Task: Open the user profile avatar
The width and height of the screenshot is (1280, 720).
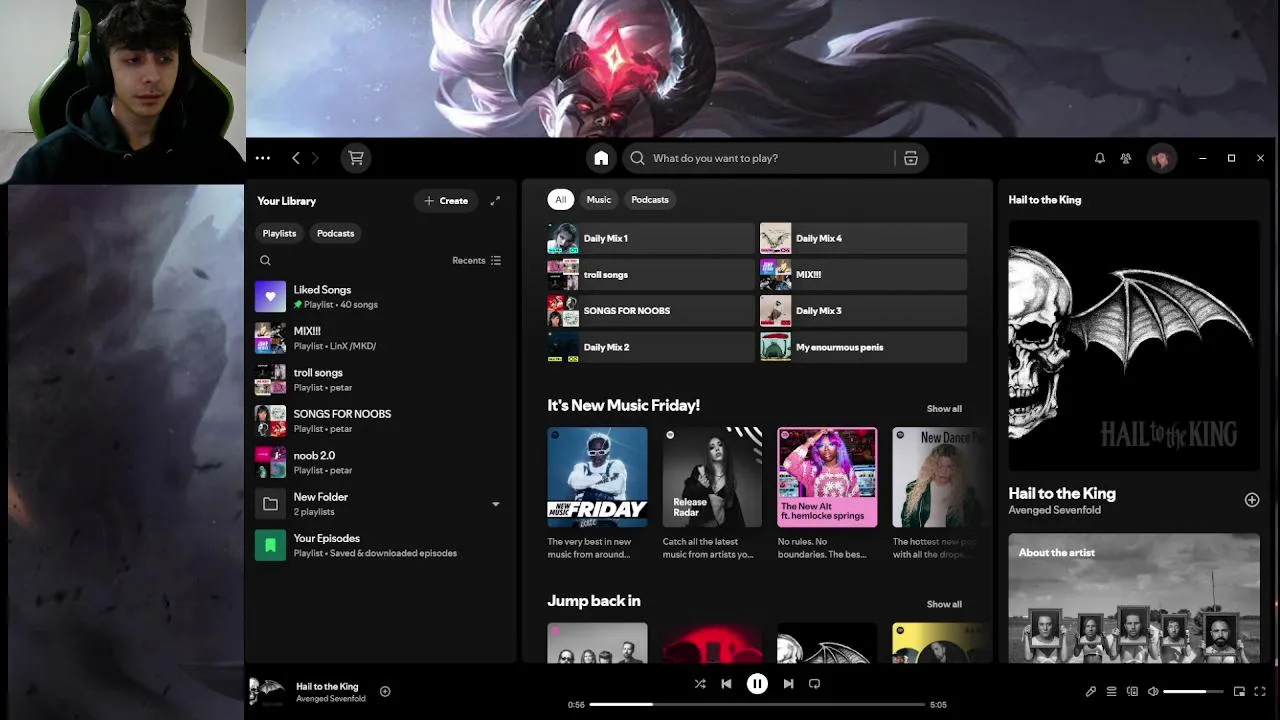Action: coord(1161,158)
